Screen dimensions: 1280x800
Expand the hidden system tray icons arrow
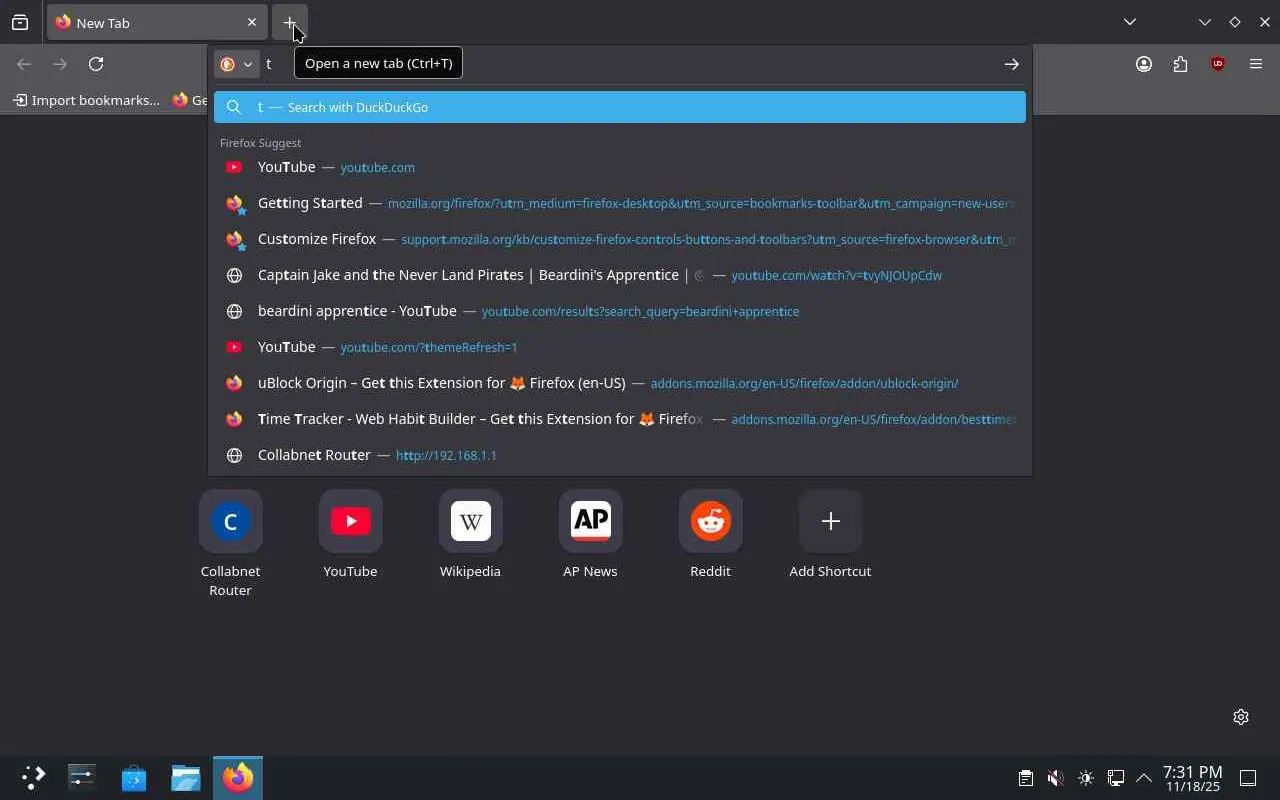pos(1144,778)
